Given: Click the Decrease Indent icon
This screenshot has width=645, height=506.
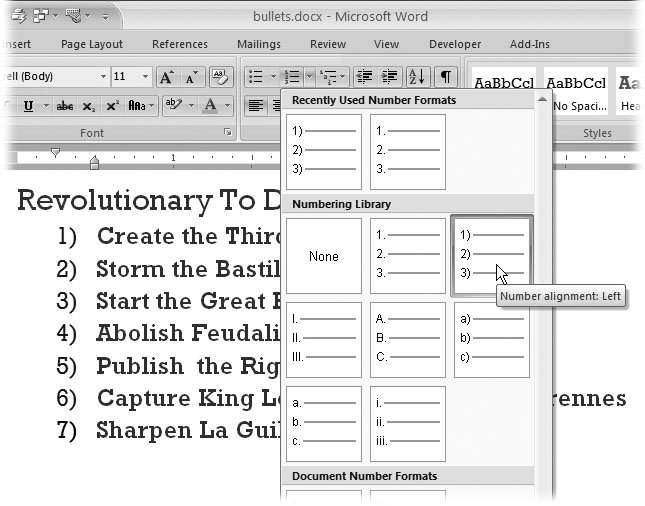Looking at the screenshot, I should tap(364, 77).
